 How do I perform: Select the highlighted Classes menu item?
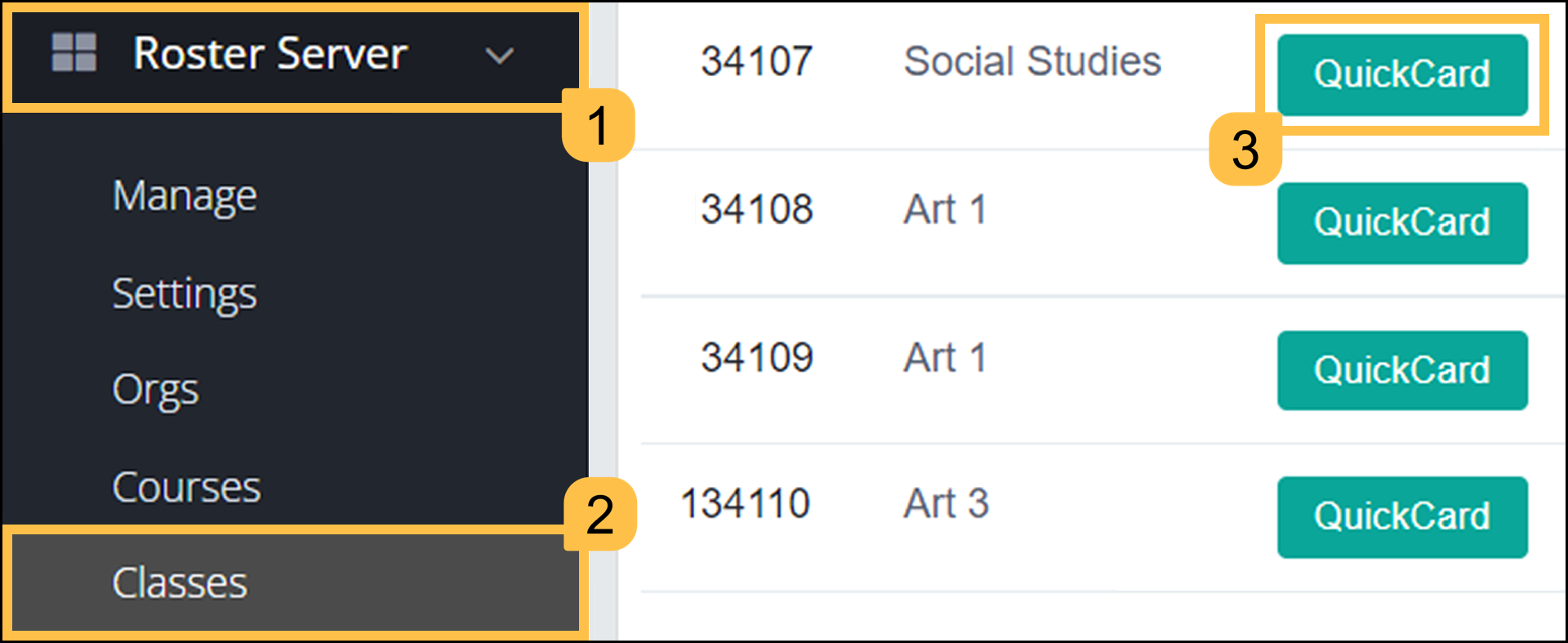[x=180, y=583]
